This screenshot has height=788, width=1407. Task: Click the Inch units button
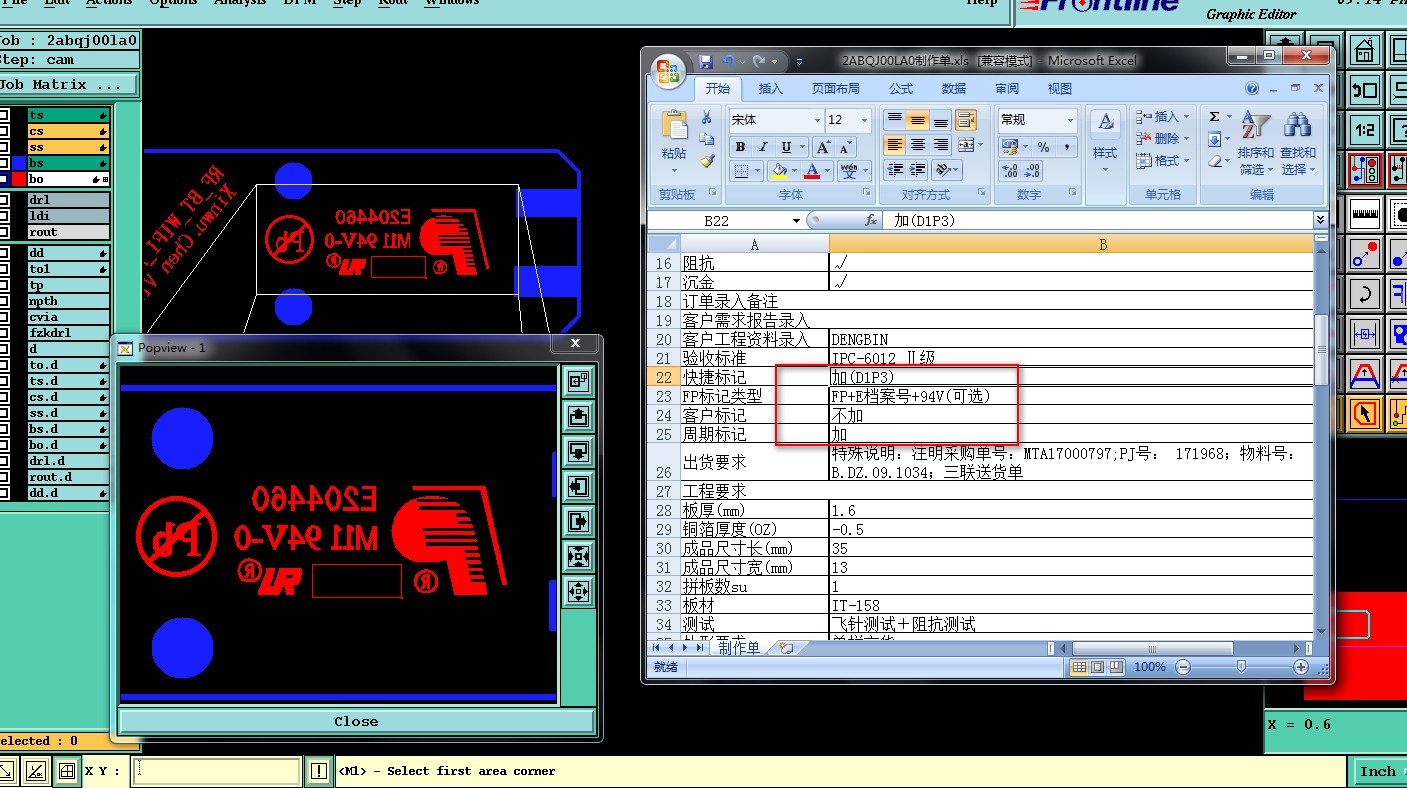pyautogui.click(x=1378, y=771)
